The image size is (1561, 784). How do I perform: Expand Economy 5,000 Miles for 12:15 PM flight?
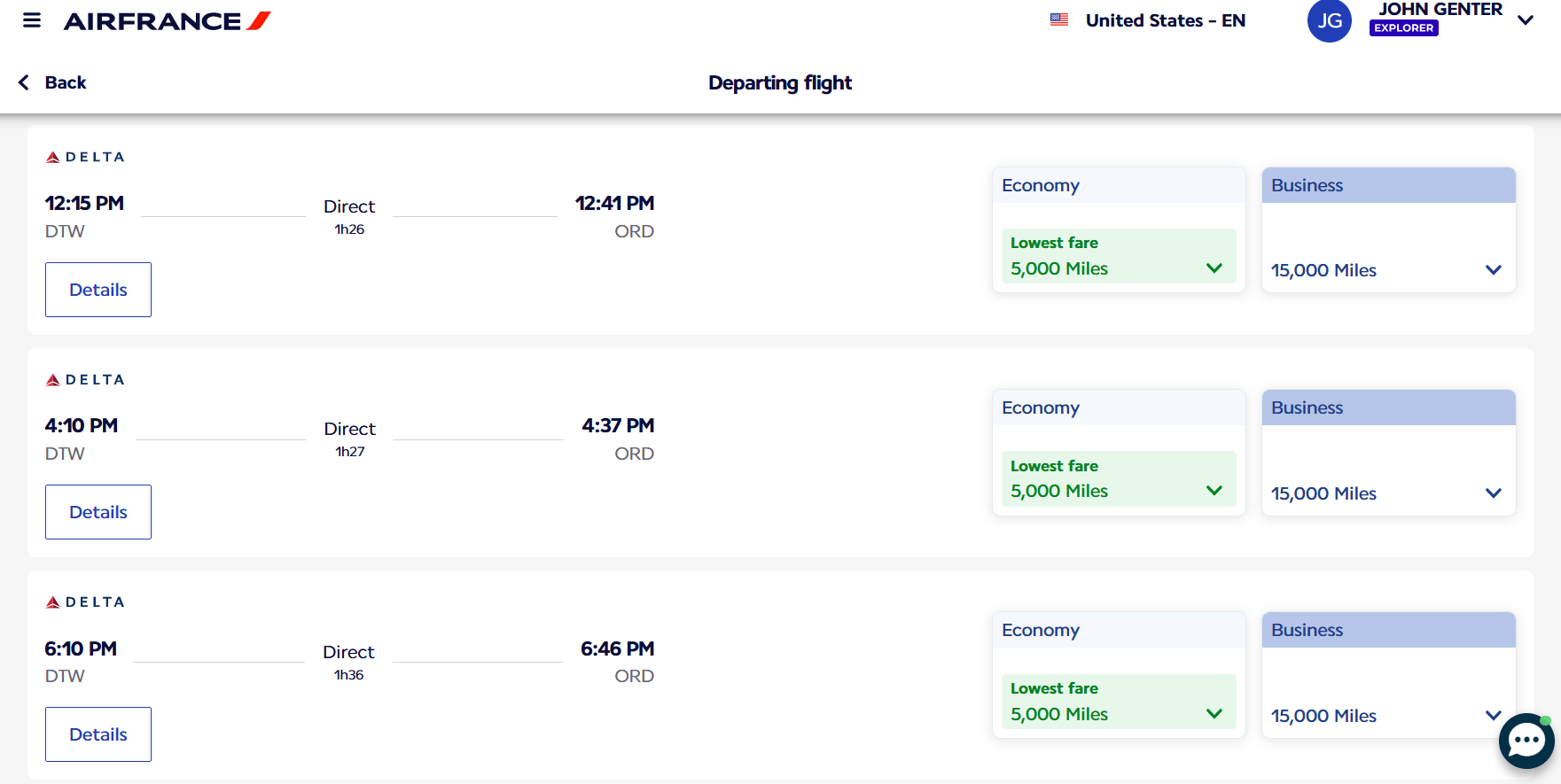coord(1214,268)
